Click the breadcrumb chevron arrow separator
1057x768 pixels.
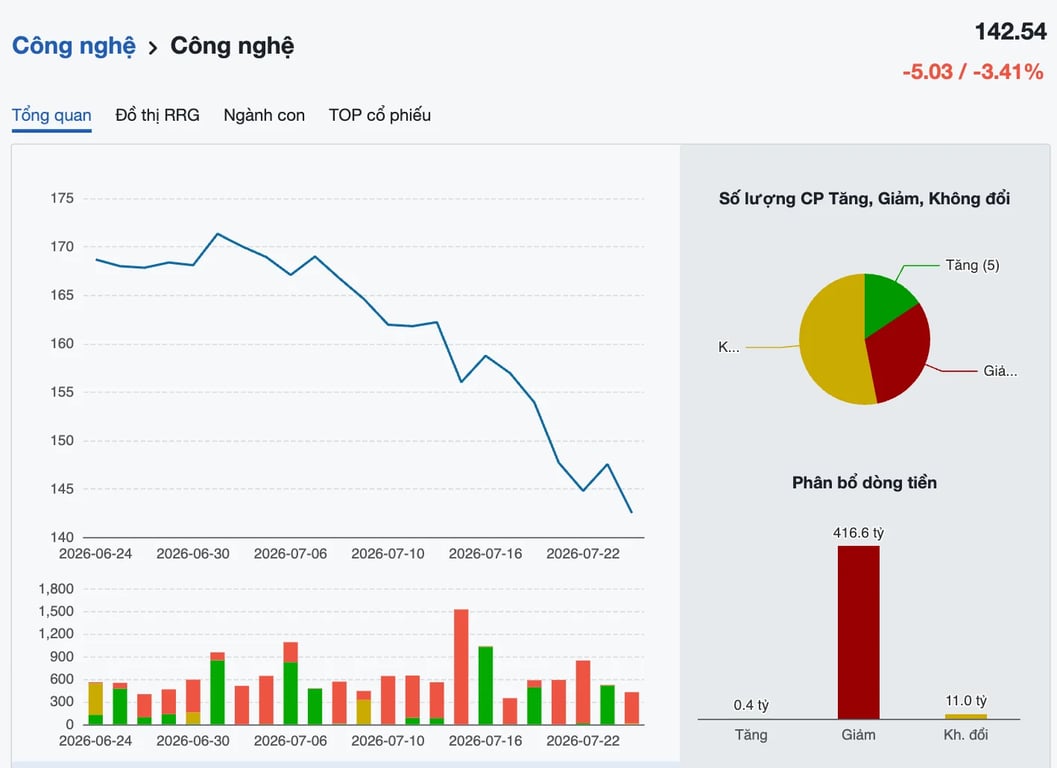(153, 48)
